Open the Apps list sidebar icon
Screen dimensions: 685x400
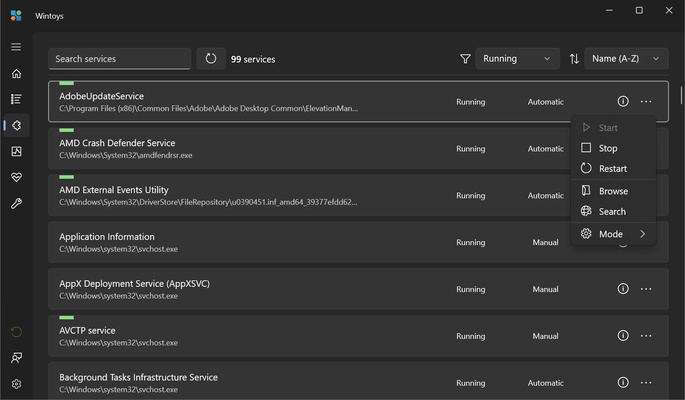click(x=16, y=99)
